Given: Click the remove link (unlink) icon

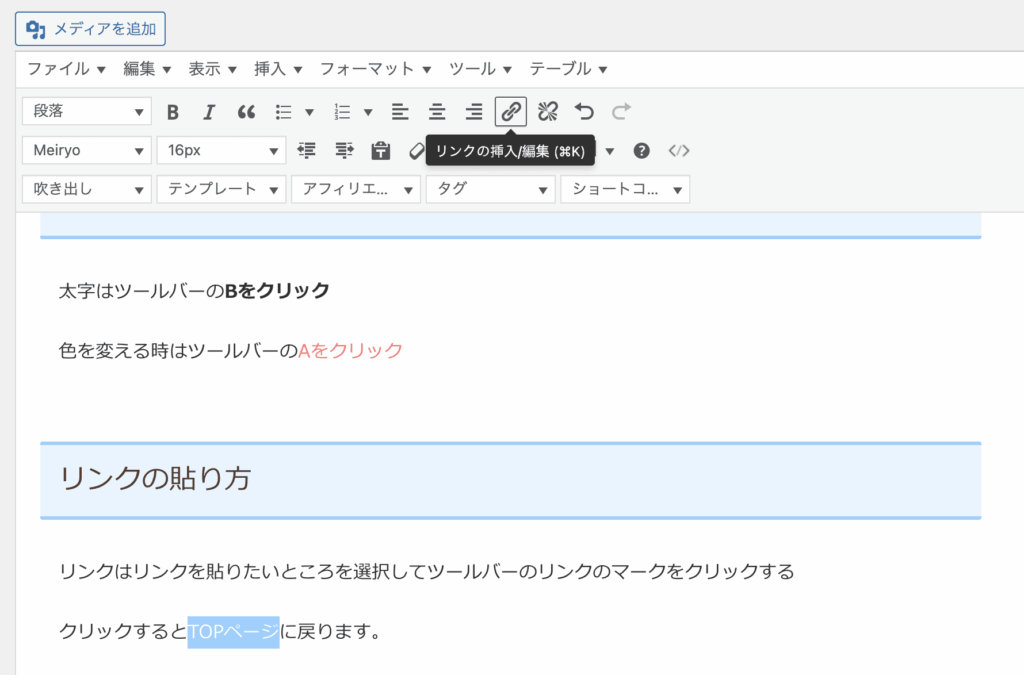Looking at the screenshot, I should point(546,111).
